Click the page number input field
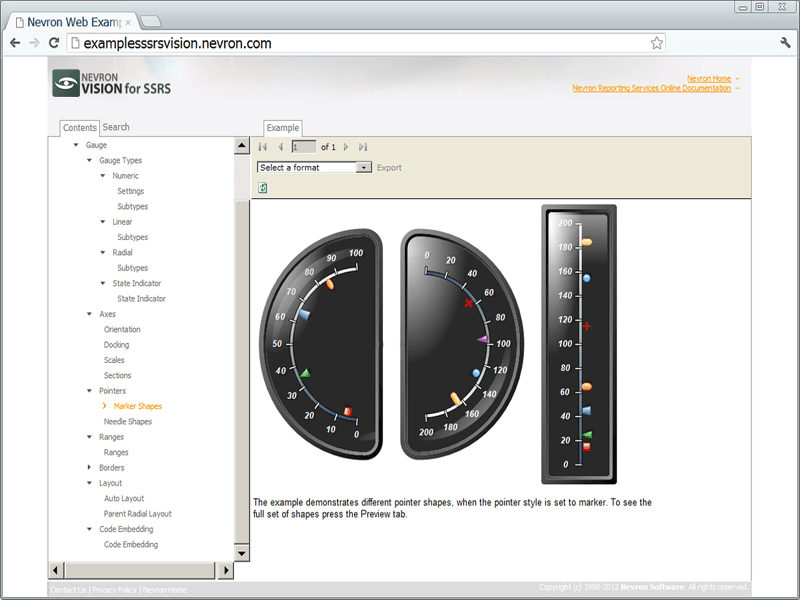This screenshot has width=800, height=600. 304,147
